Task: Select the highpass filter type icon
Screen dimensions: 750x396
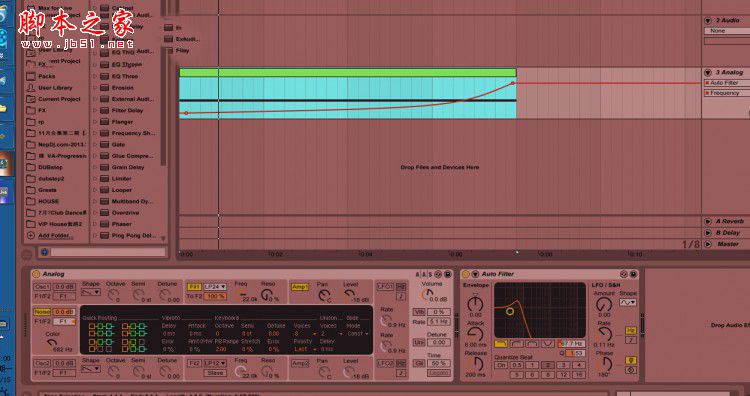Action: [516, 343]
